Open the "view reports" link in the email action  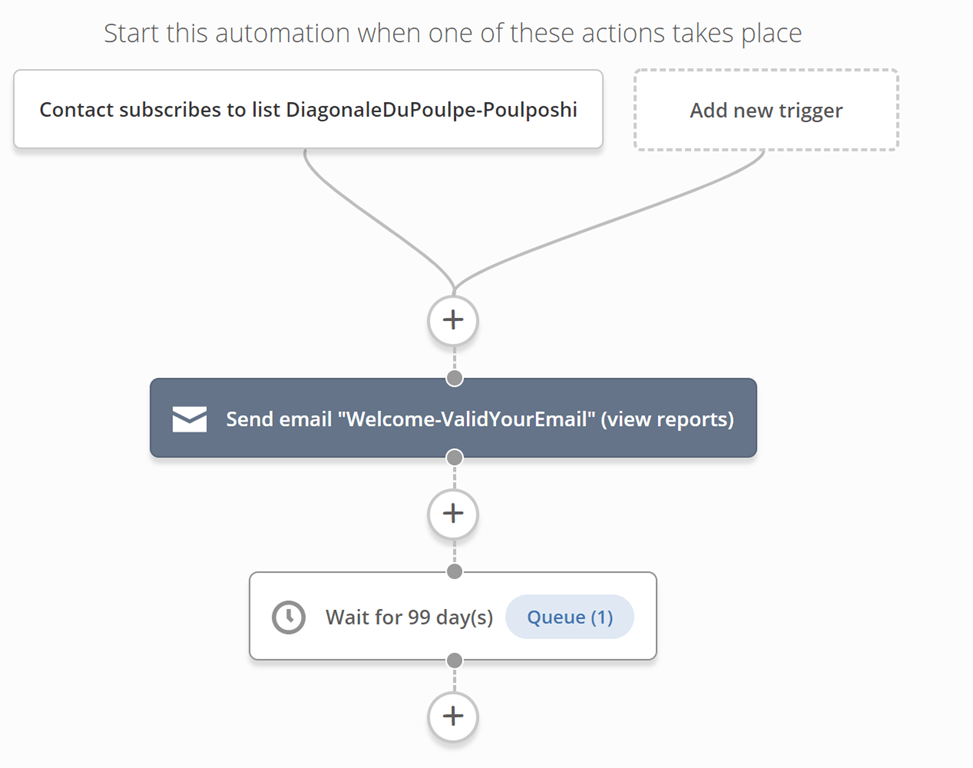coord(670,419)
